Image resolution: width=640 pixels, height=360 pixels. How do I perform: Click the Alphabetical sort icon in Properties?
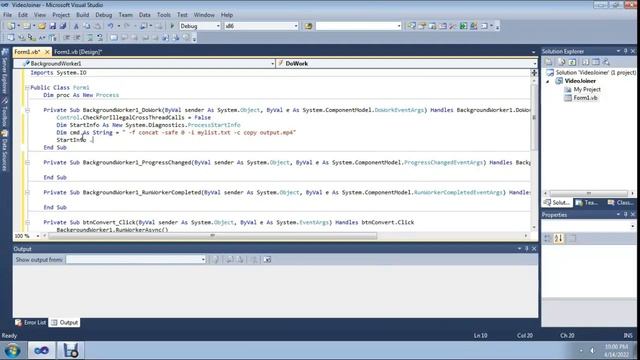pos(559,238)
